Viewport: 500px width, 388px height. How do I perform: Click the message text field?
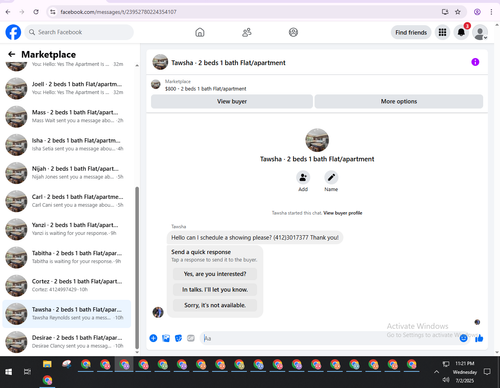330,338
